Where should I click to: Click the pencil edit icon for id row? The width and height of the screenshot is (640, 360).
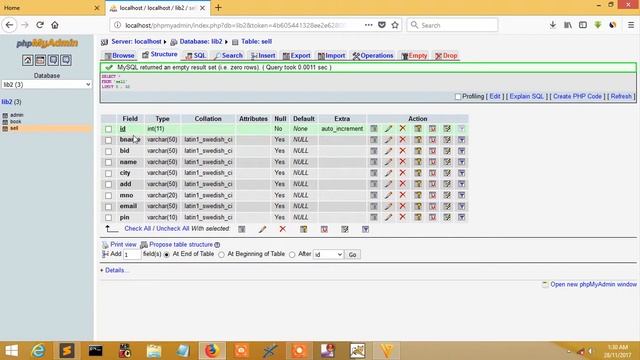pos(388,129)
